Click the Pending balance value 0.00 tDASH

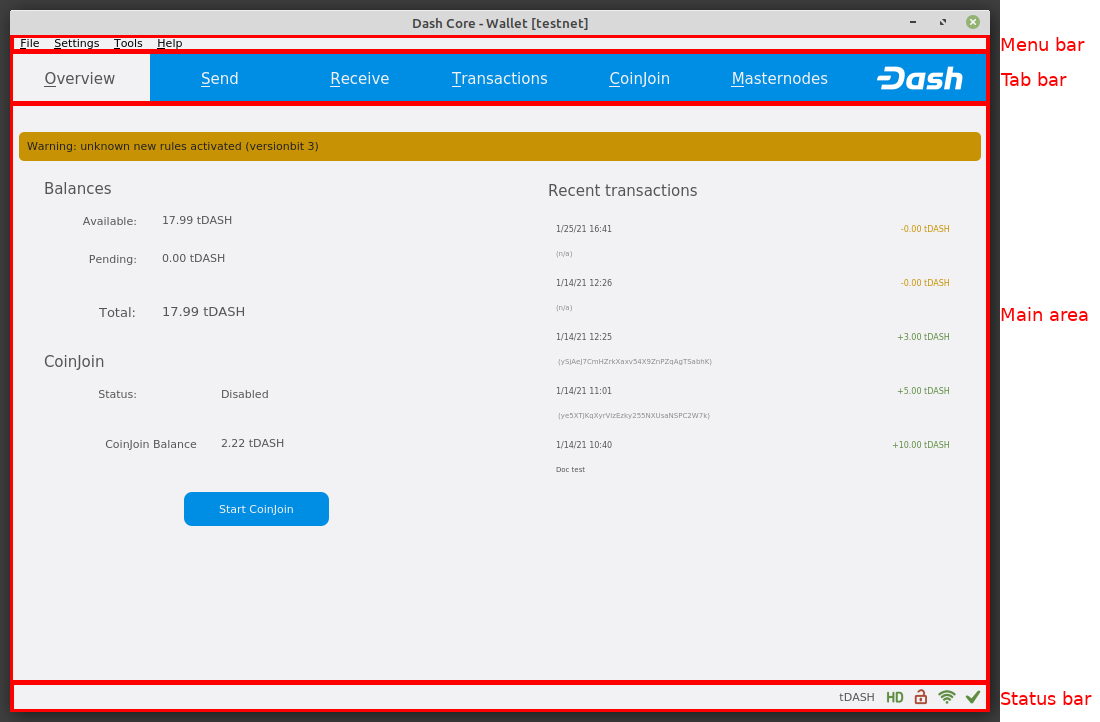click(194, 258)
